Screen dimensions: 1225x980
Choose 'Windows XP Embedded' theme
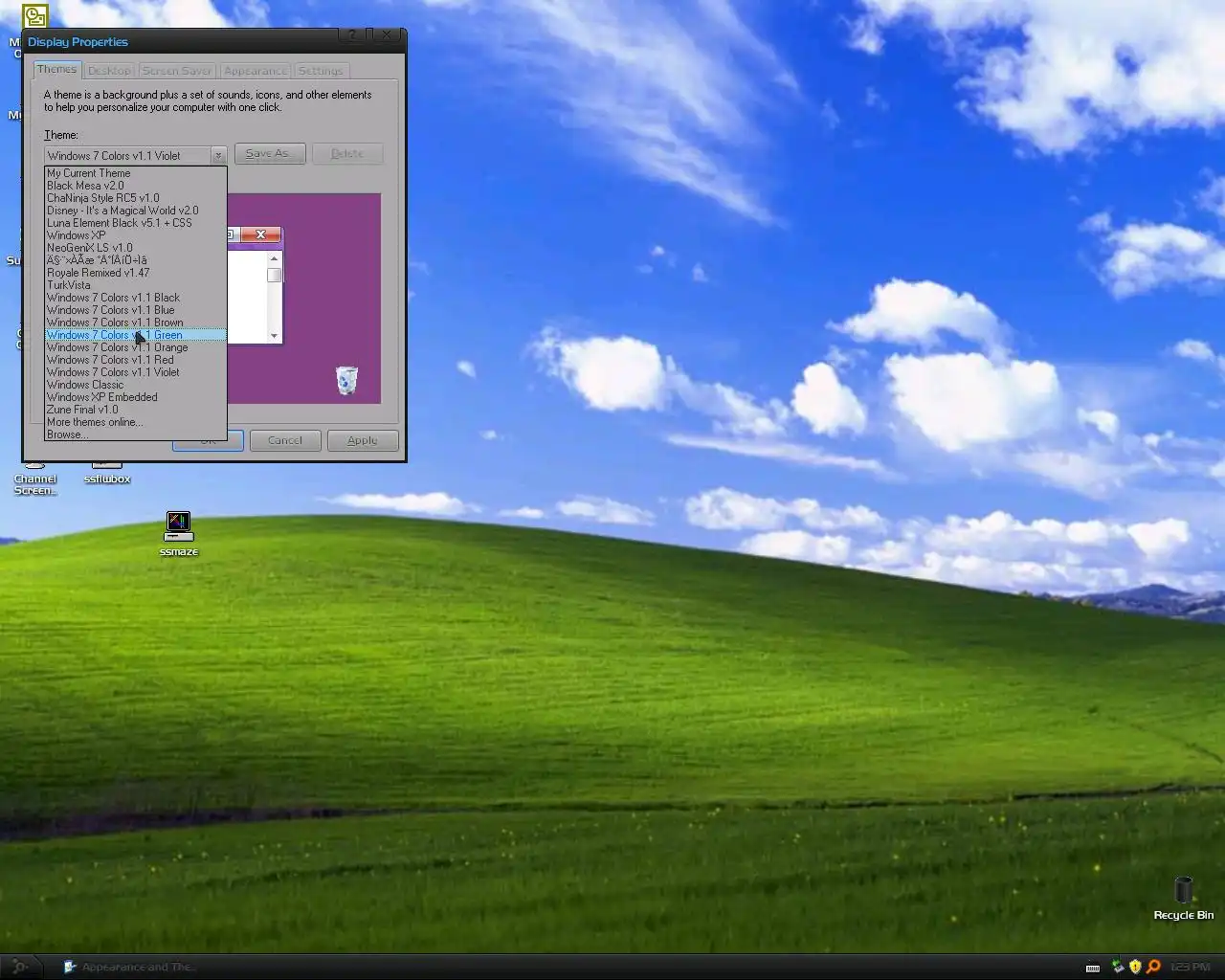click(x=136, y=397)
